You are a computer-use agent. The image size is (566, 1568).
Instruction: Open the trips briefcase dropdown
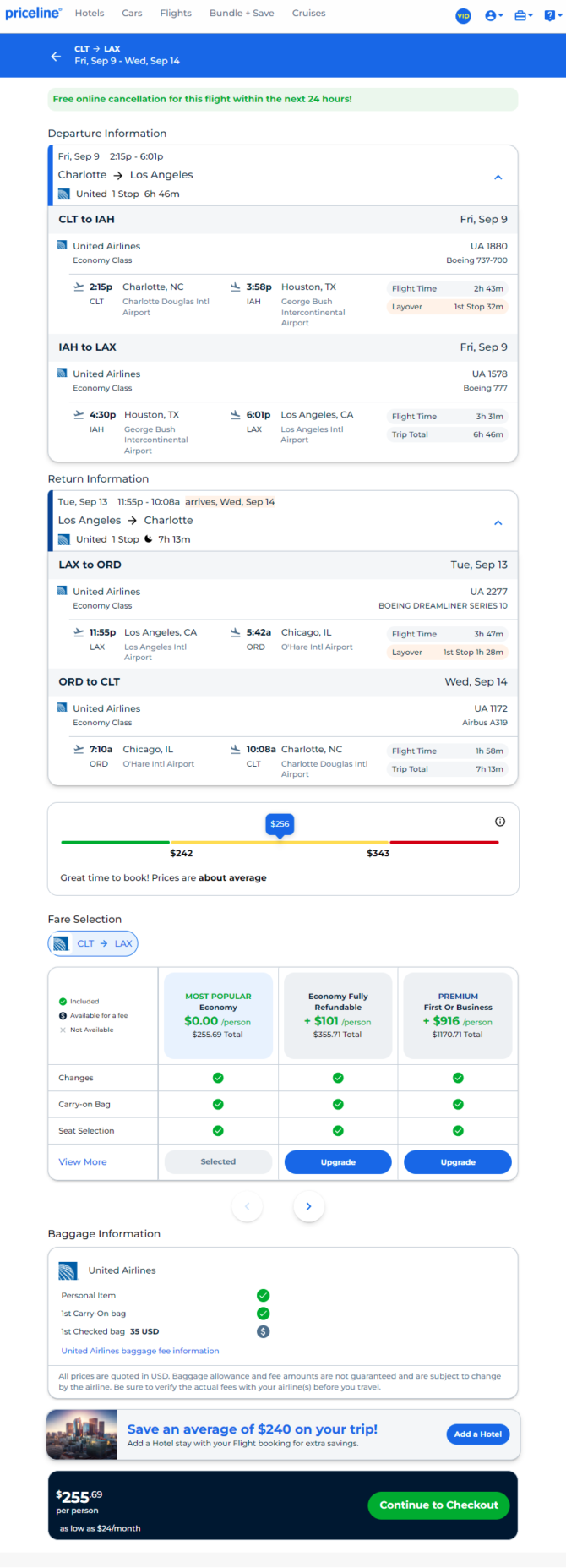coord(524,15)
